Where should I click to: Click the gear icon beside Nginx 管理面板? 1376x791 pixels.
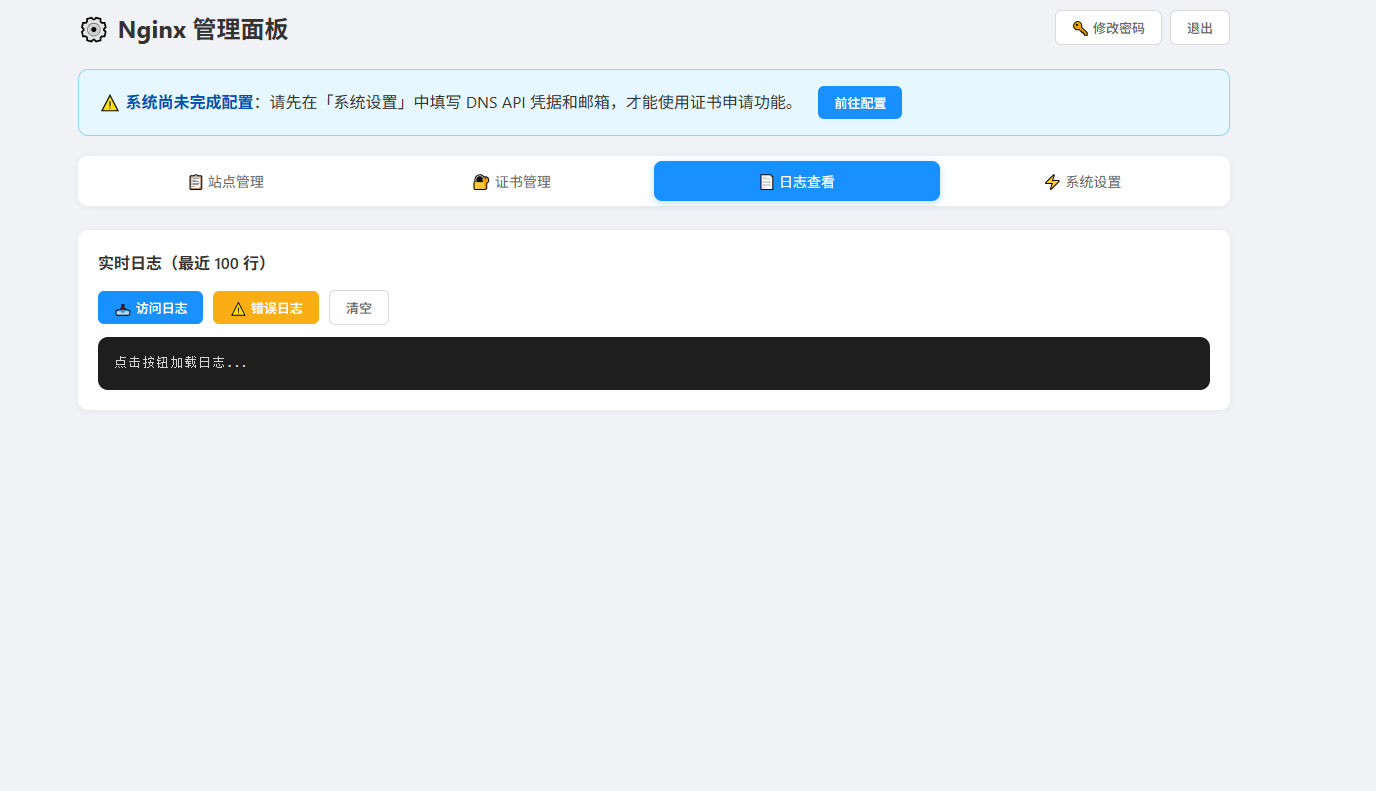(93, 30)
